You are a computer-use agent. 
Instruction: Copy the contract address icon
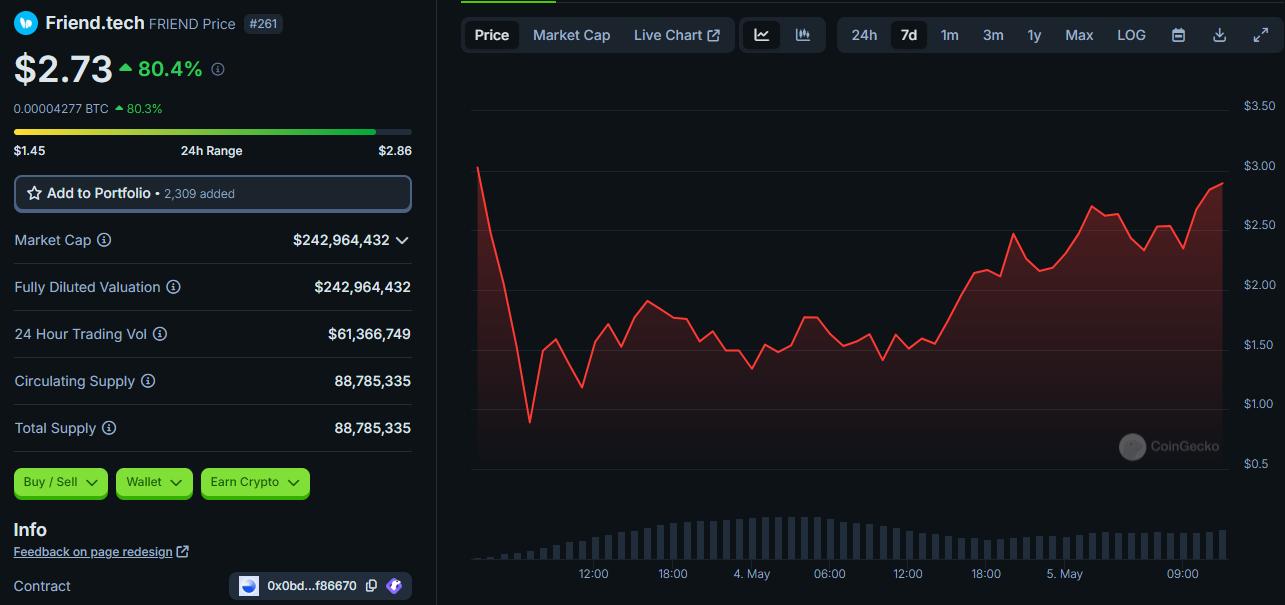371,586
